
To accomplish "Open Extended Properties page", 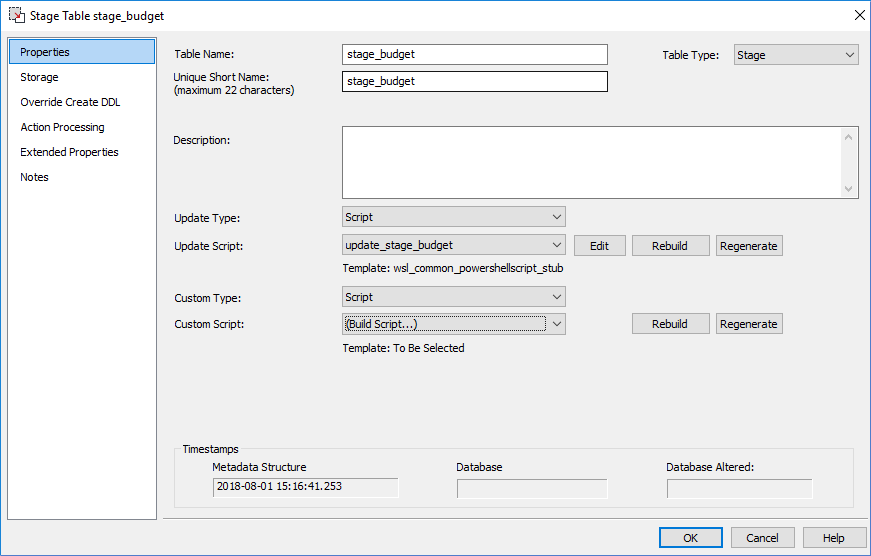I will tap(69, 152).
